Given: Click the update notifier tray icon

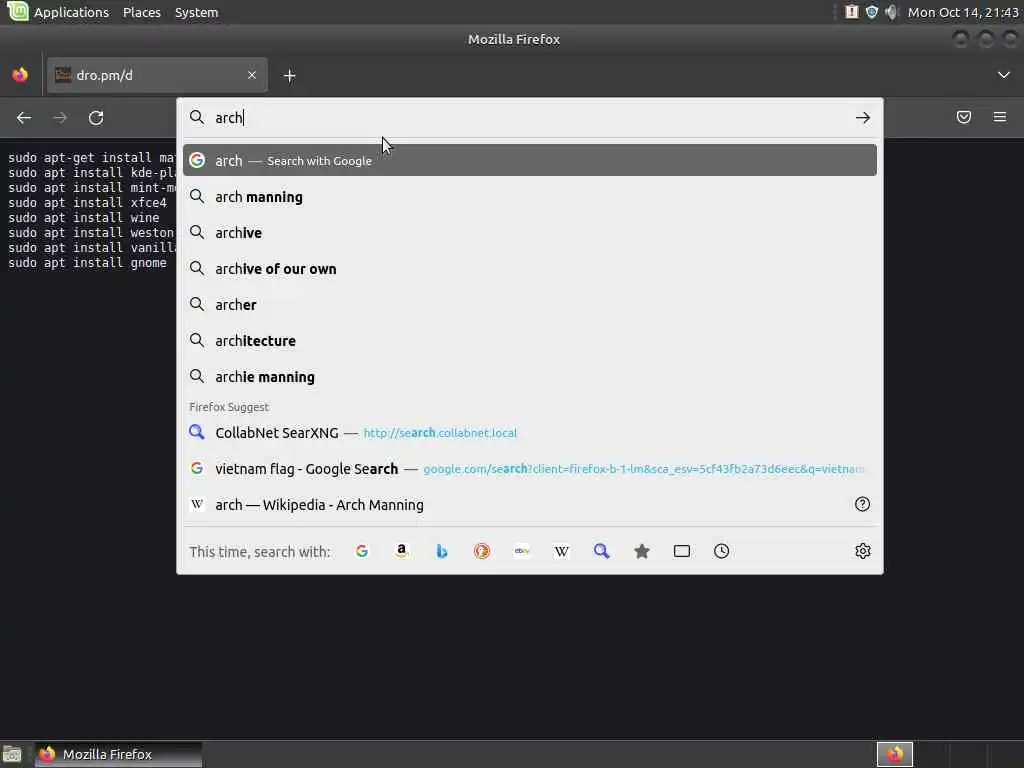Looking at the screenshot, I should (852, 12).
